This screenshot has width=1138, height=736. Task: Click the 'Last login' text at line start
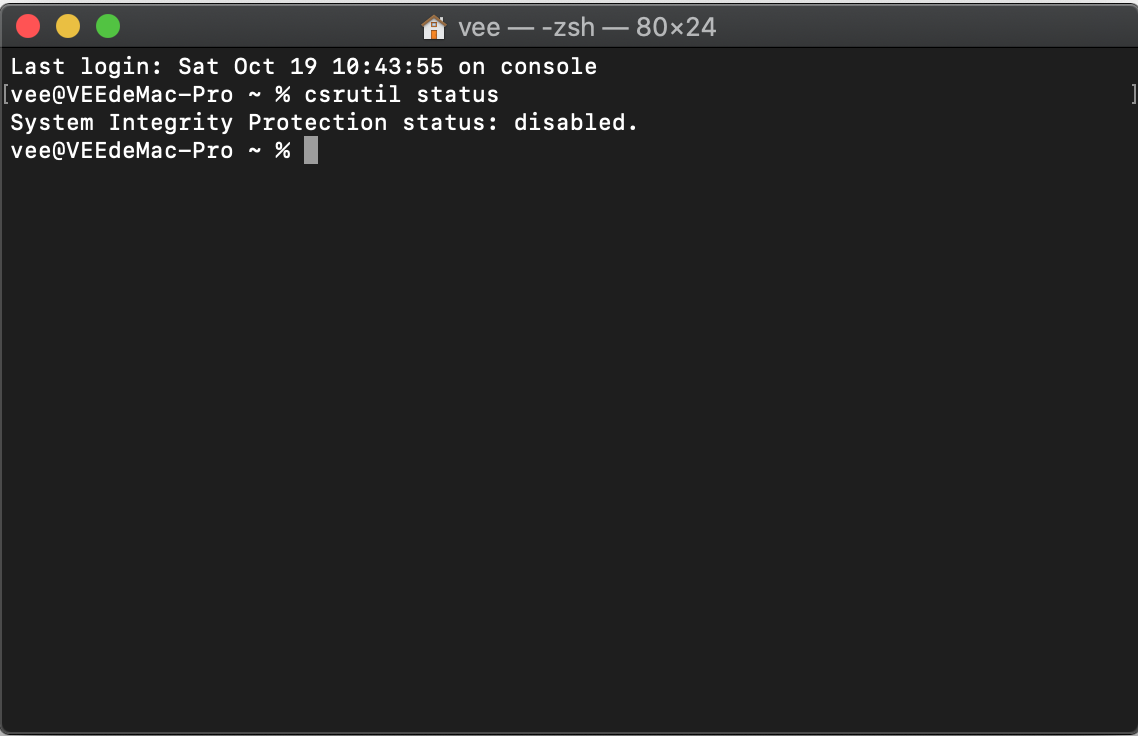click(x=86, y=66)
